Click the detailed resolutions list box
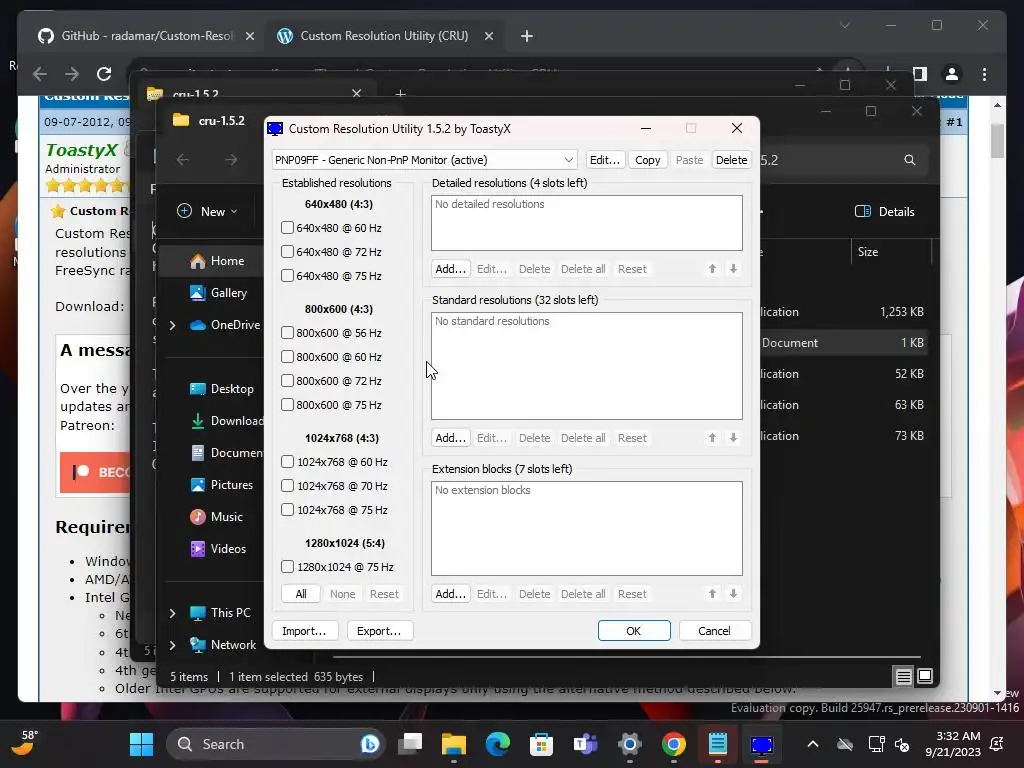 586,223
